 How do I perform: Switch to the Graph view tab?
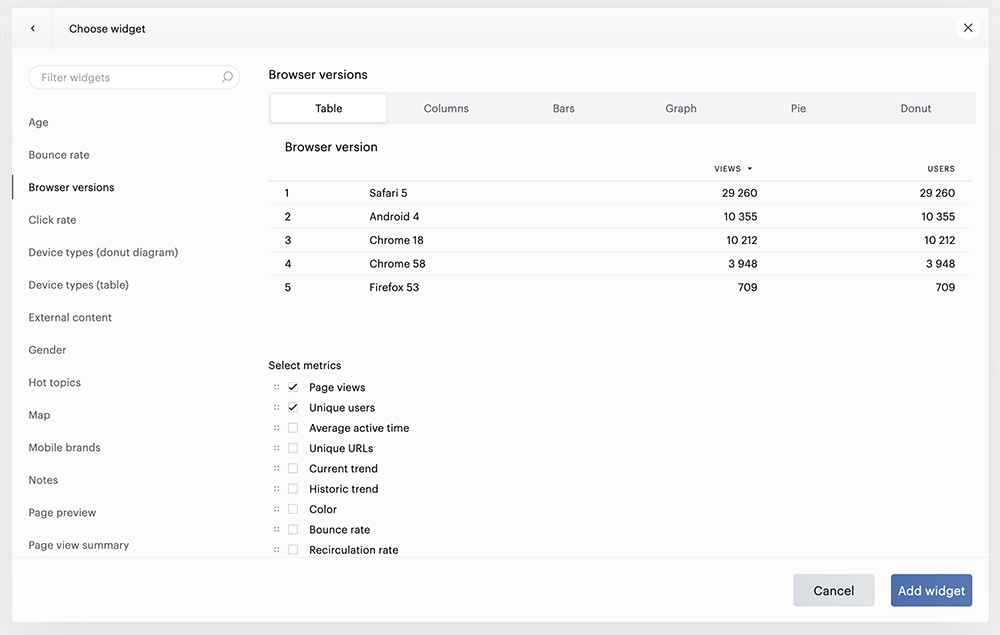coord(680,108)
